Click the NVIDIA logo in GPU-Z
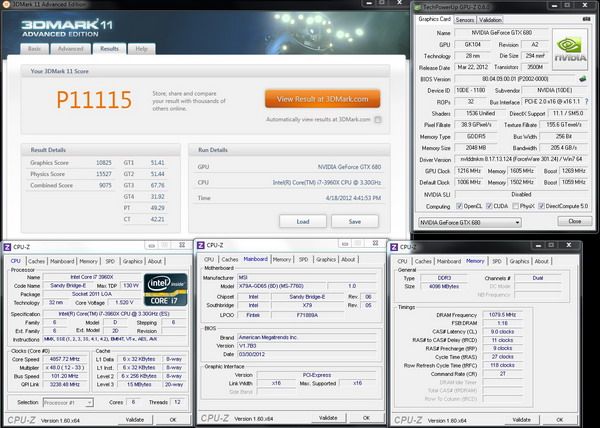600x428 pixels. click(570, 49)
